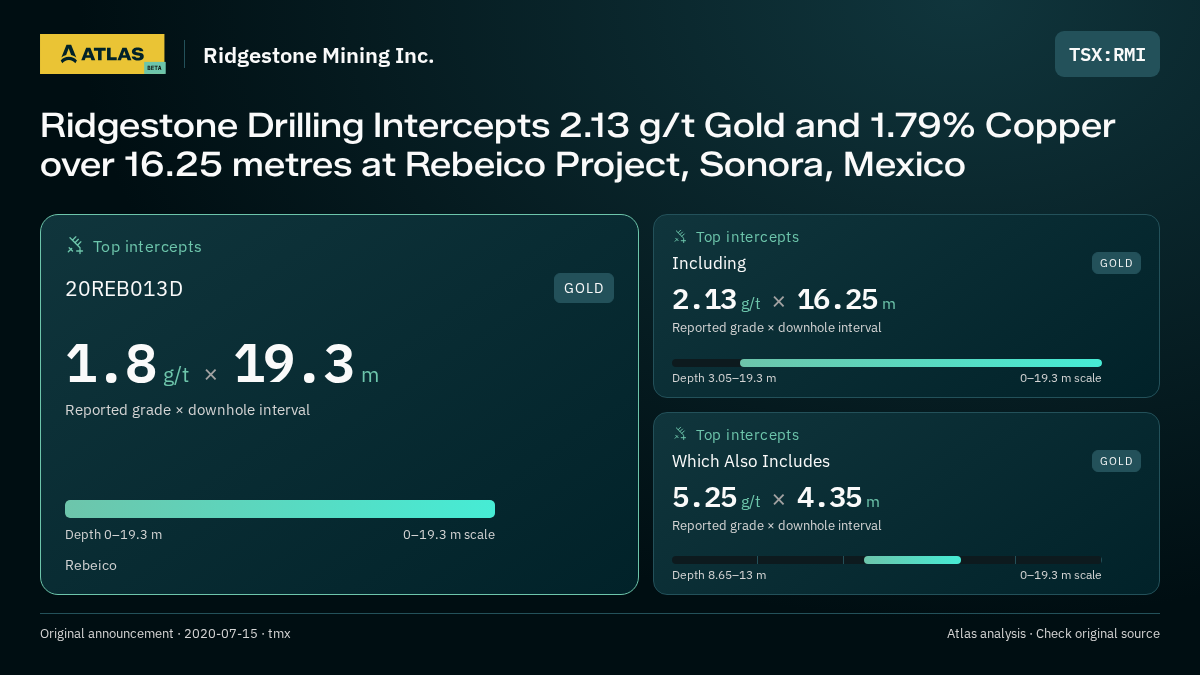Click 'Top intercepts' label in the Including card
The width and height of the screenshot is (1200, 675).
click(x=747, y=237)
